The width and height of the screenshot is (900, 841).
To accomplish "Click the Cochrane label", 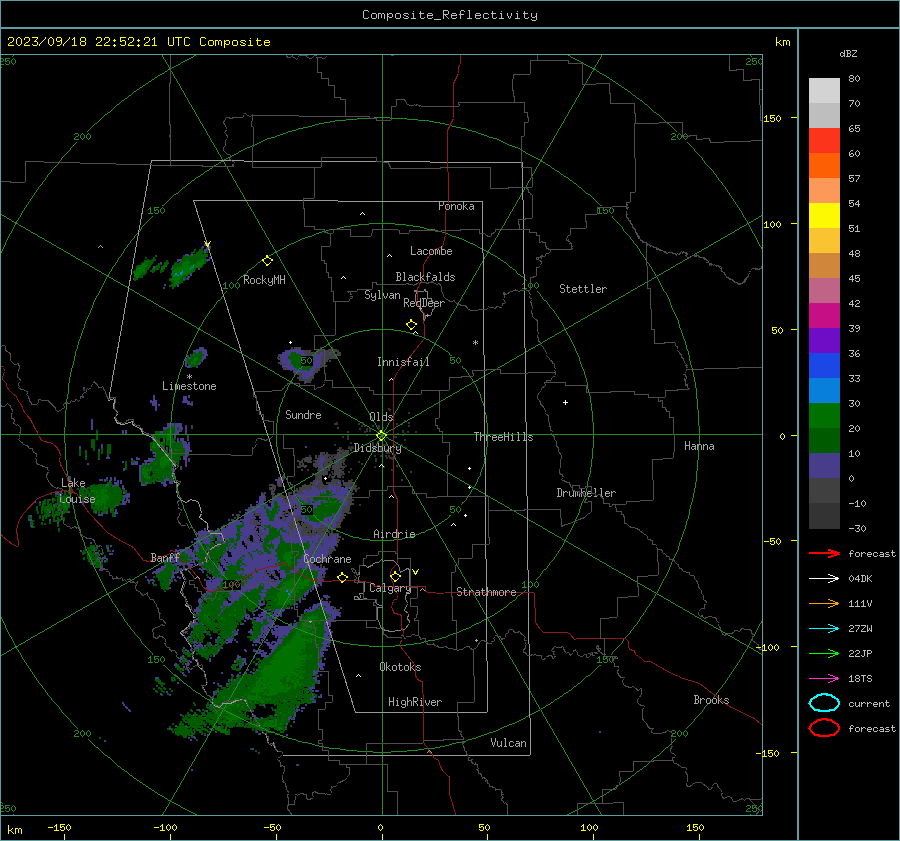I will click(327, 559).
